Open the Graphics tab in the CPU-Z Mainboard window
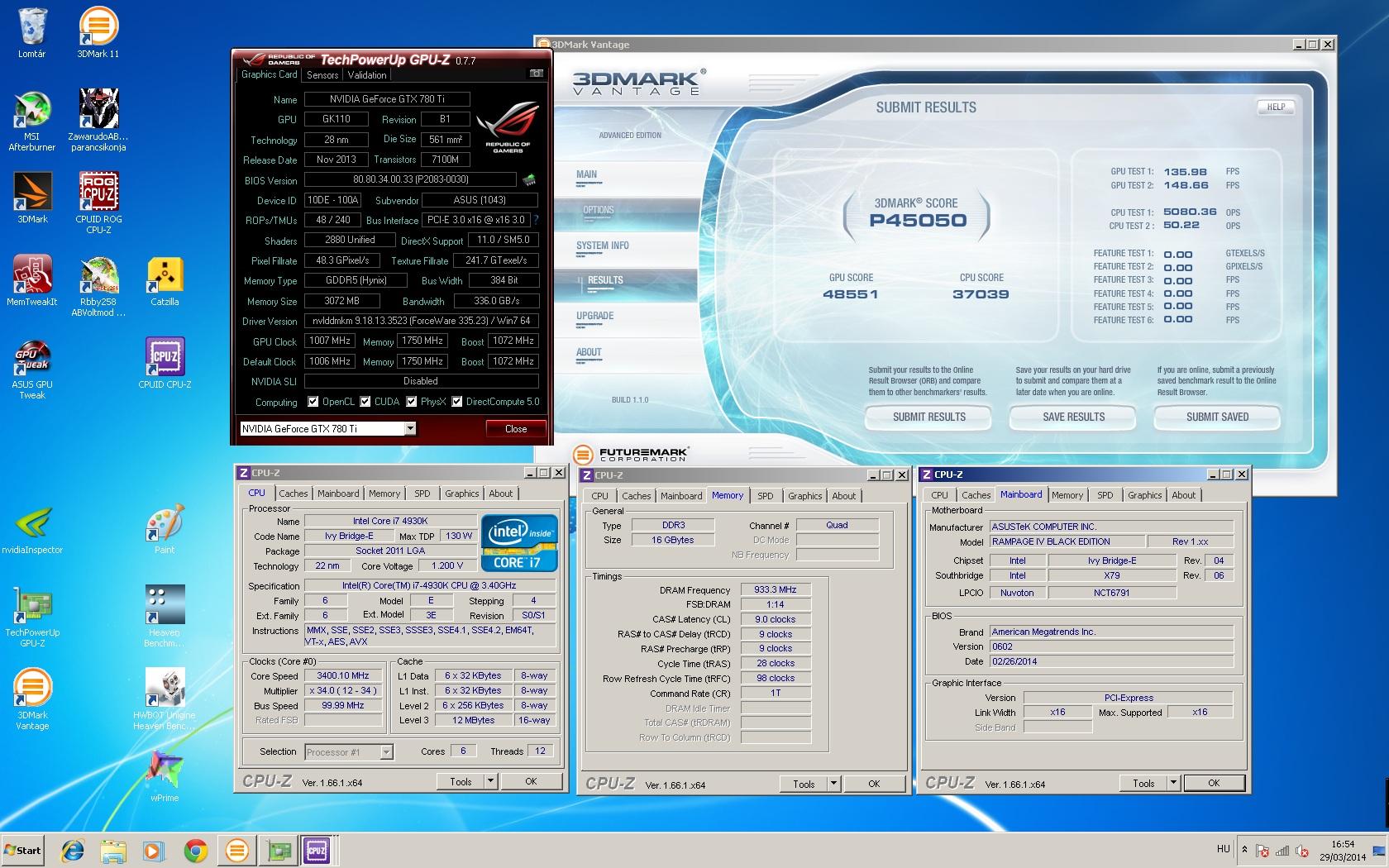 click(1145, 495)
